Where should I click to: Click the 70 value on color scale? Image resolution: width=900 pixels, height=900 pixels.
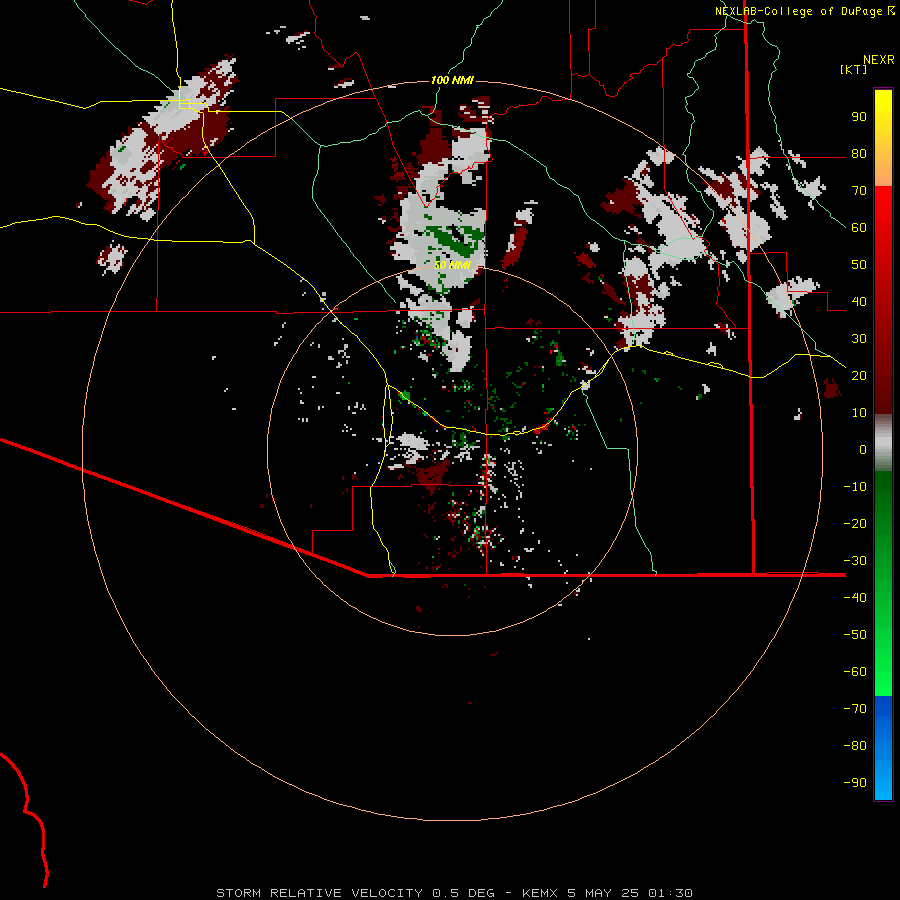[859, 191]
